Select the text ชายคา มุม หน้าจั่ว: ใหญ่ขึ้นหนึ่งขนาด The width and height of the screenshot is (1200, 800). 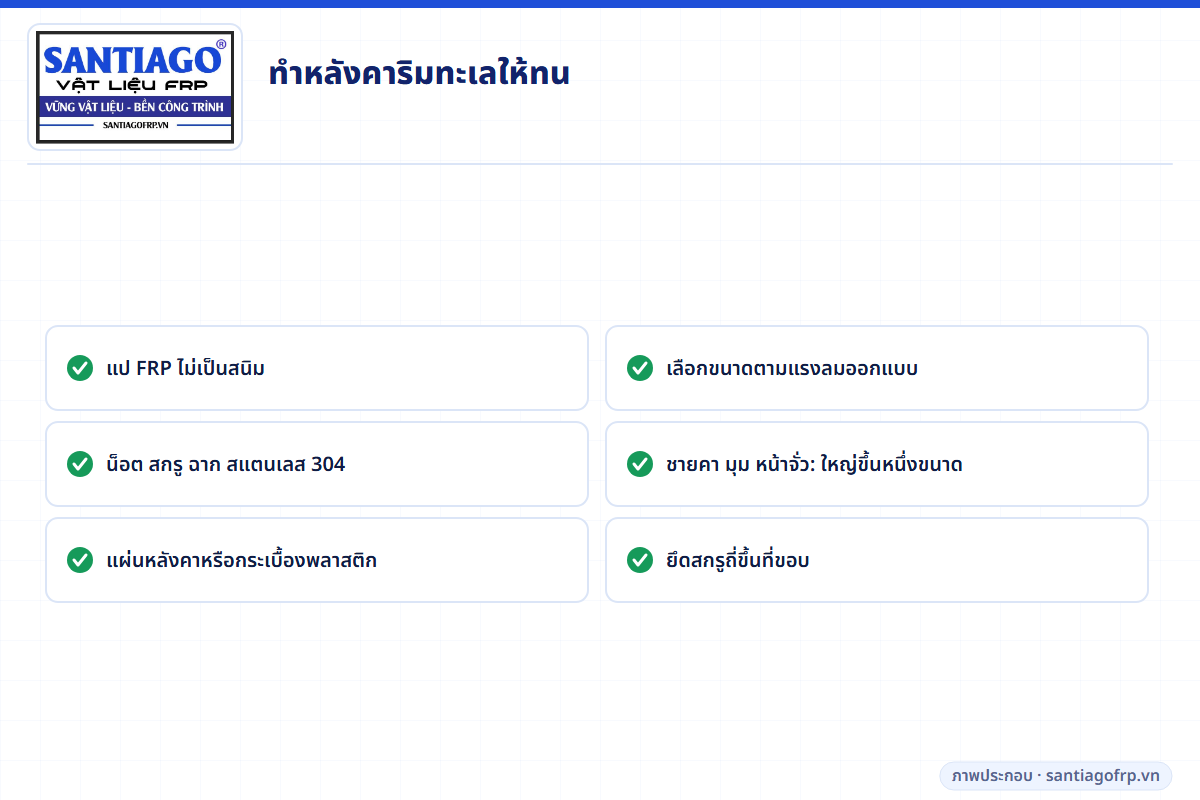[815, 464]
